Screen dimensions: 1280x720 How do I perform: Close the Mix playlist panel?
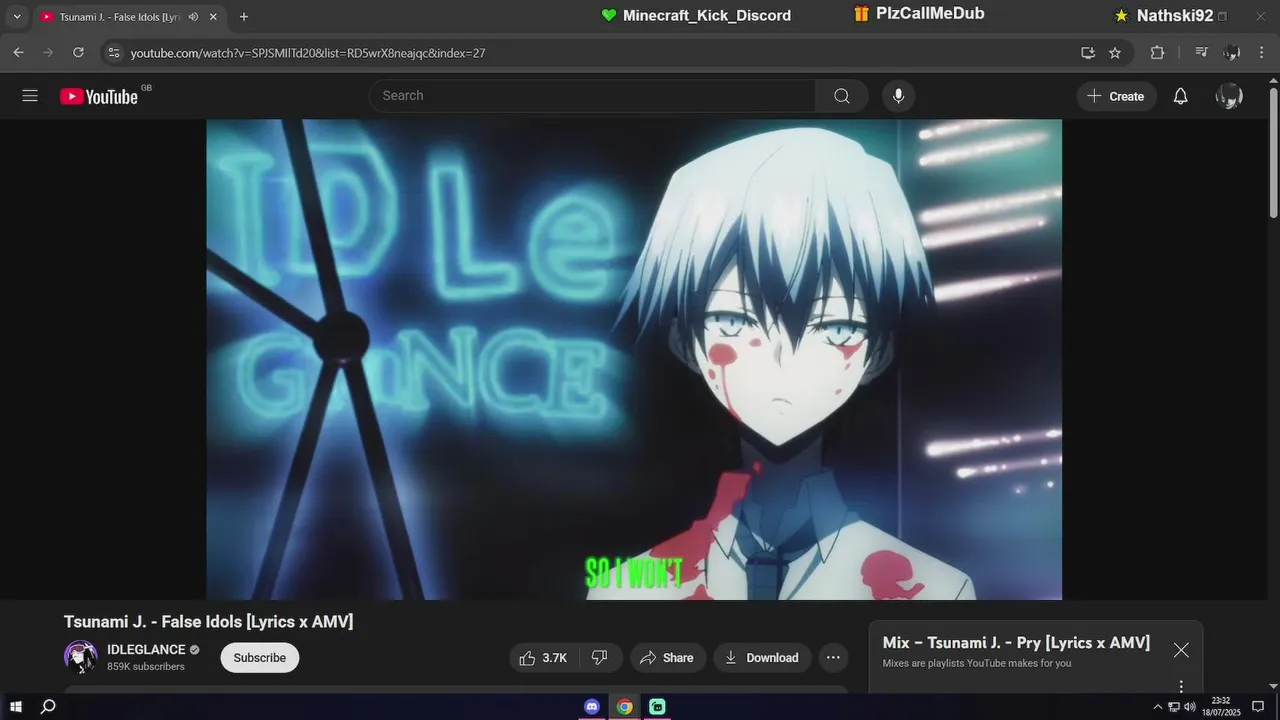pyautogui.click(x=1181, y=650)
